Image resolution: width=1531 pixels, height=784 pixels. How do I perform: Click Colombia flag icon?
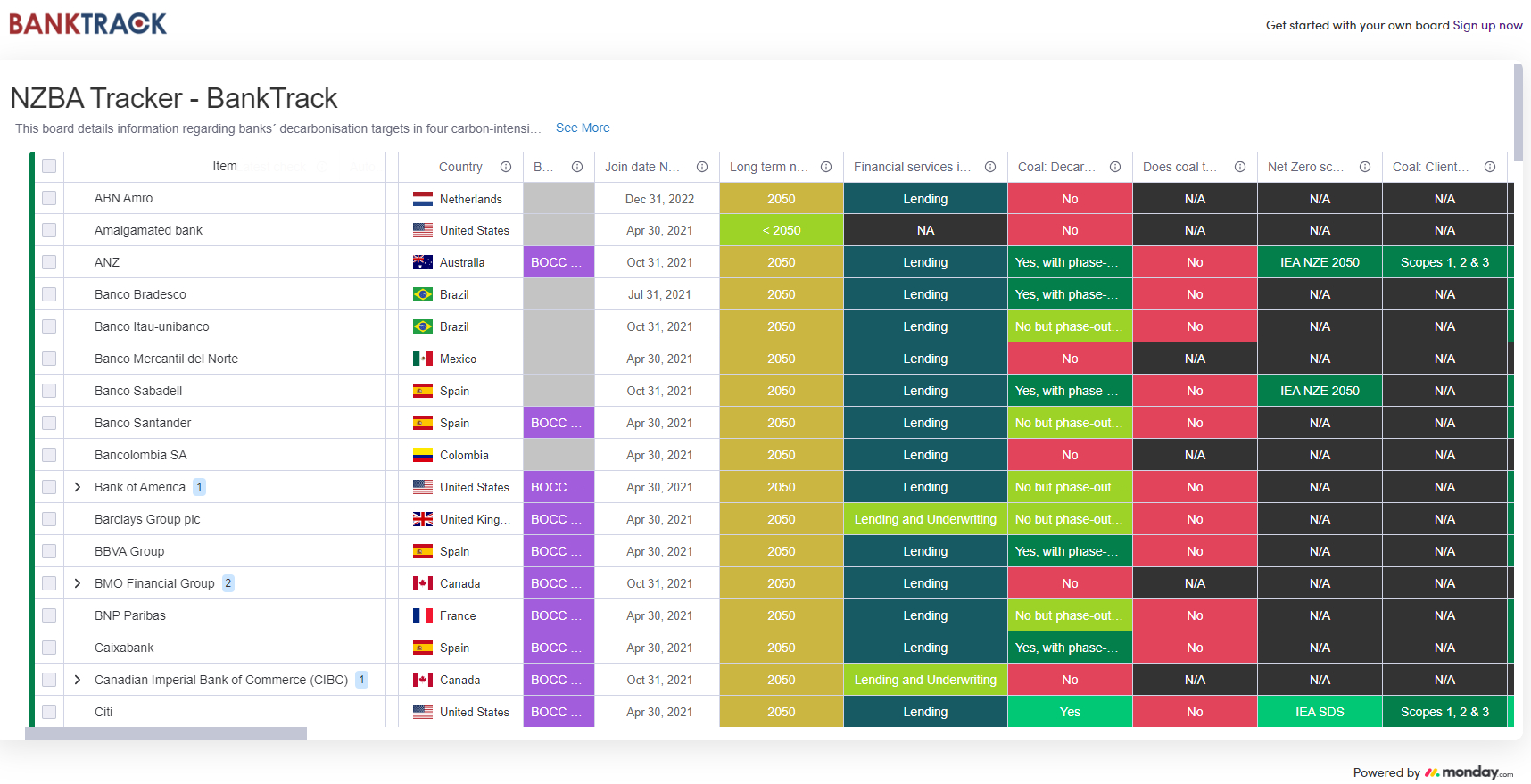pos(423,455)
